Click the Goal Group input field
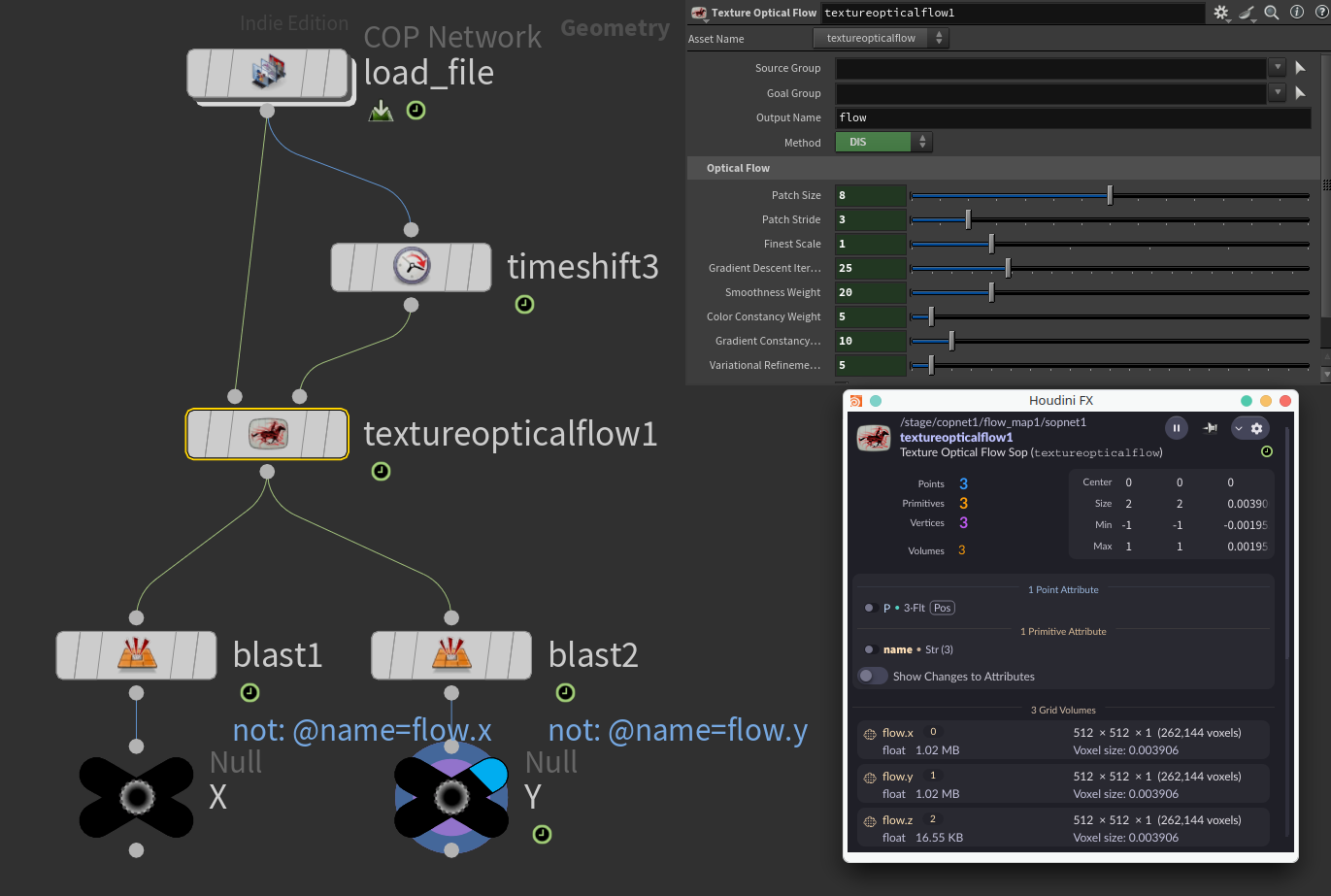The width and height of the screenshot is (1331, 896). pos(1050,93)
